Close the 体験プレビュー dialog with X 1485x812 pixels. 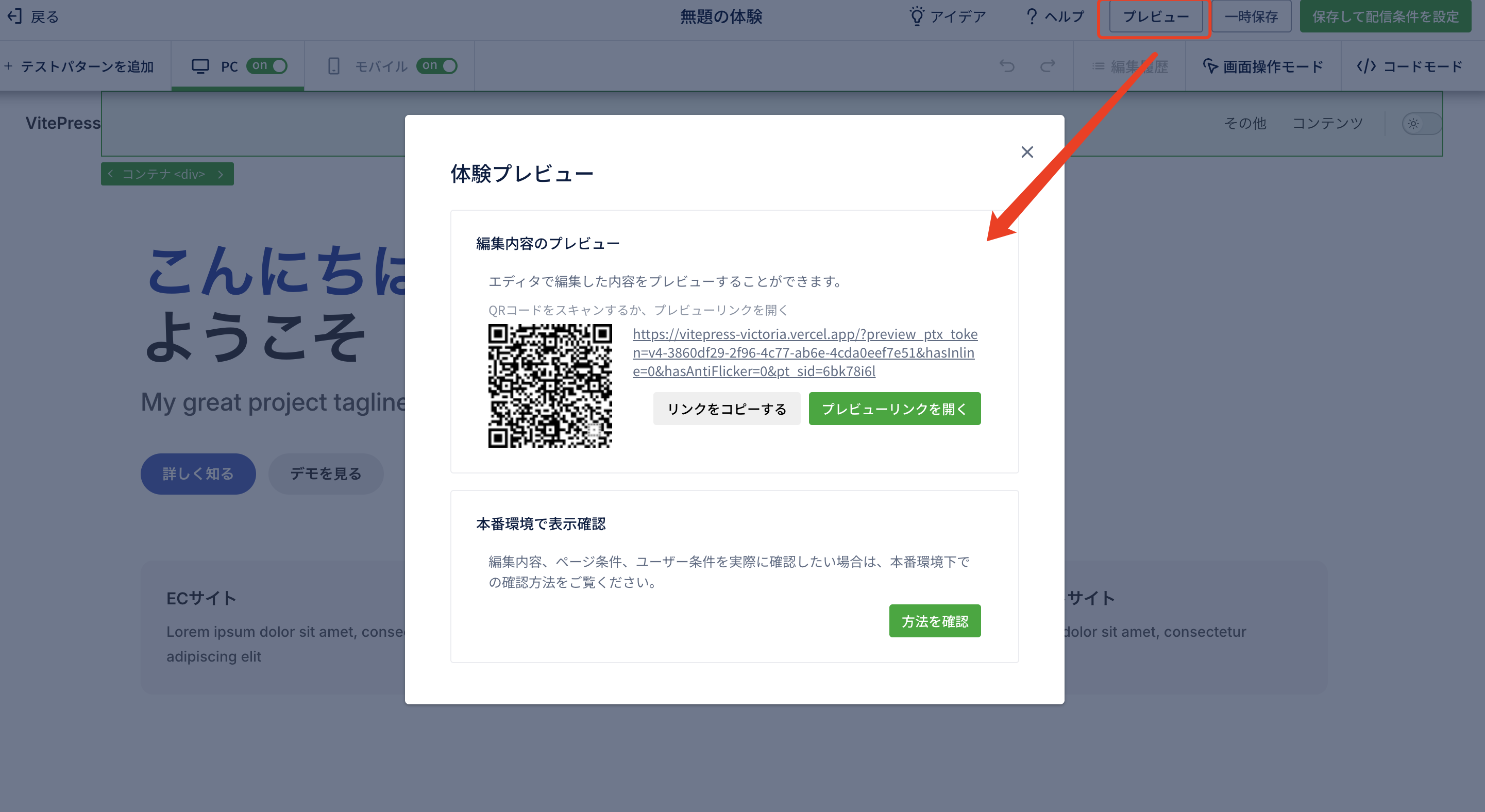tap(1027, 152)
